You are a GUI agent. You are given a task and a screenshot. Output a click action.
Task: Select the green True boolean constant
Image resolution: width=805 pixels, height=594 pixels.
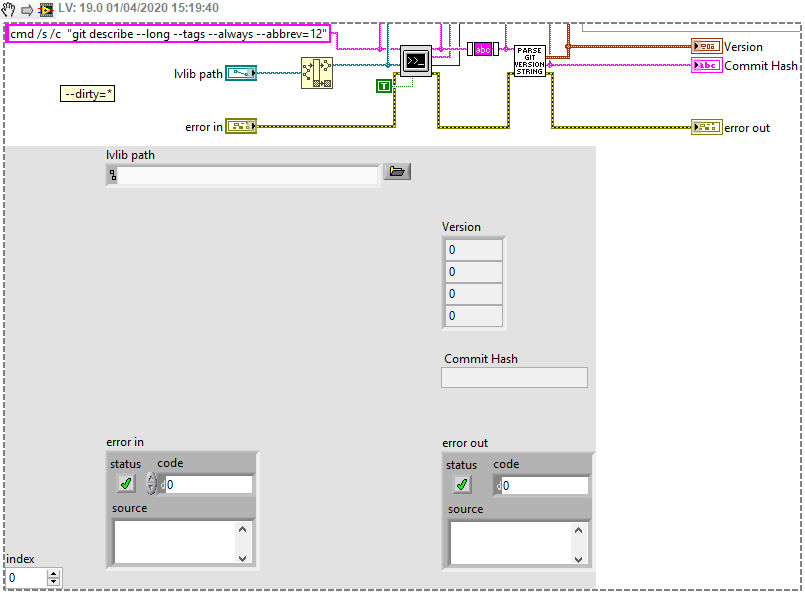384,86
